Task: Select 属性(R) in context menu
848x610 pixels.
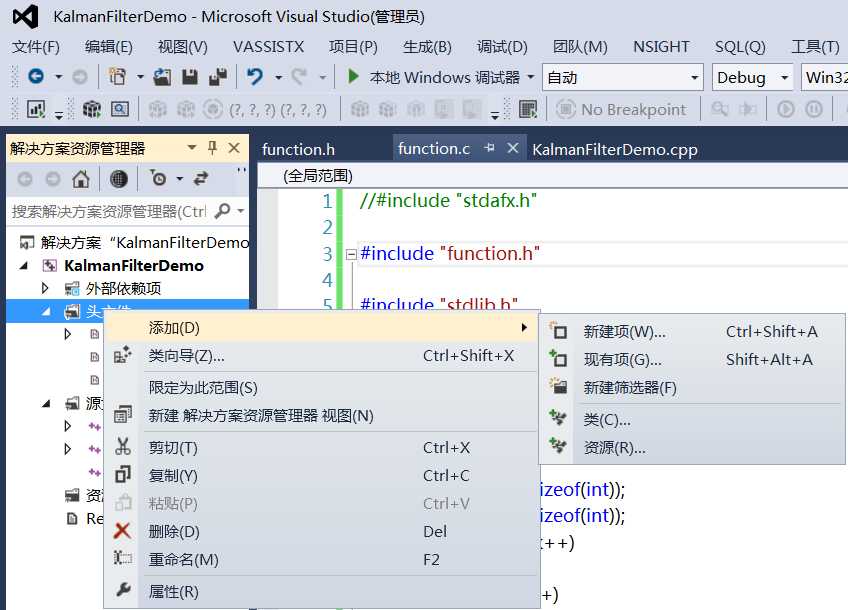Action: click(322, 591)
